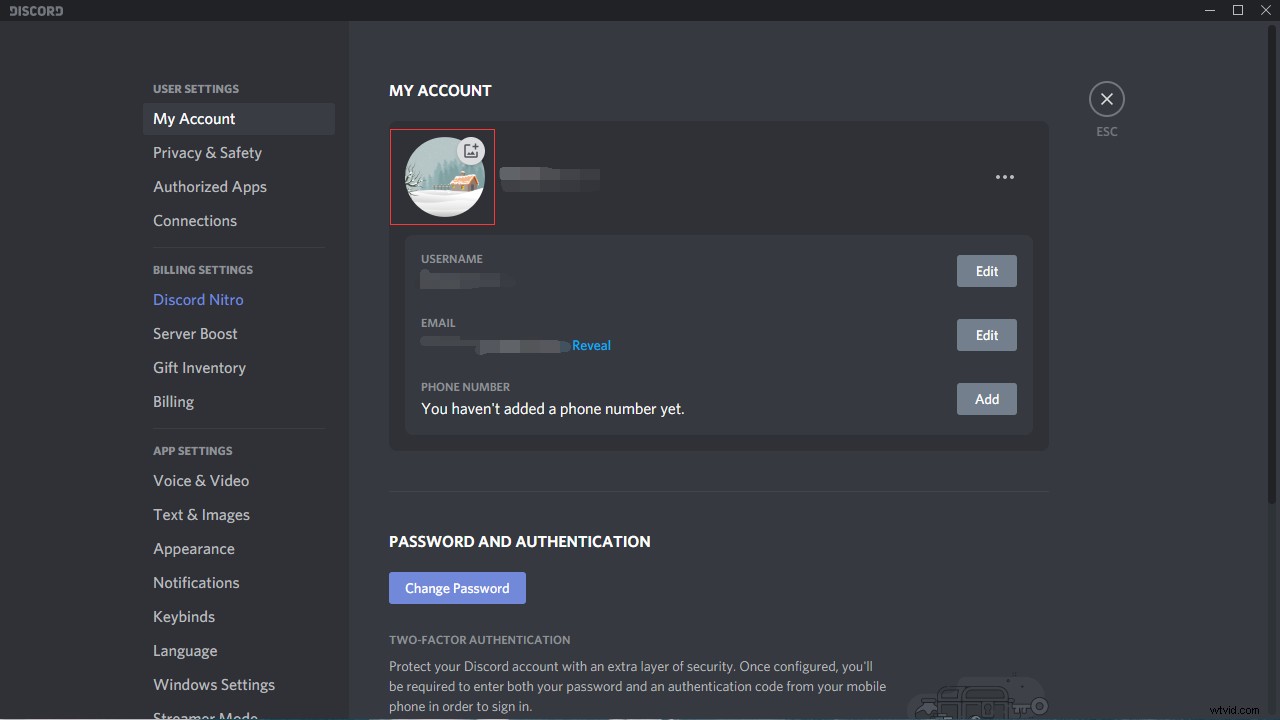Select Privacy & Safety from sidebar
The width and height of the screenshot is (1280, 720).
[207, 152]
